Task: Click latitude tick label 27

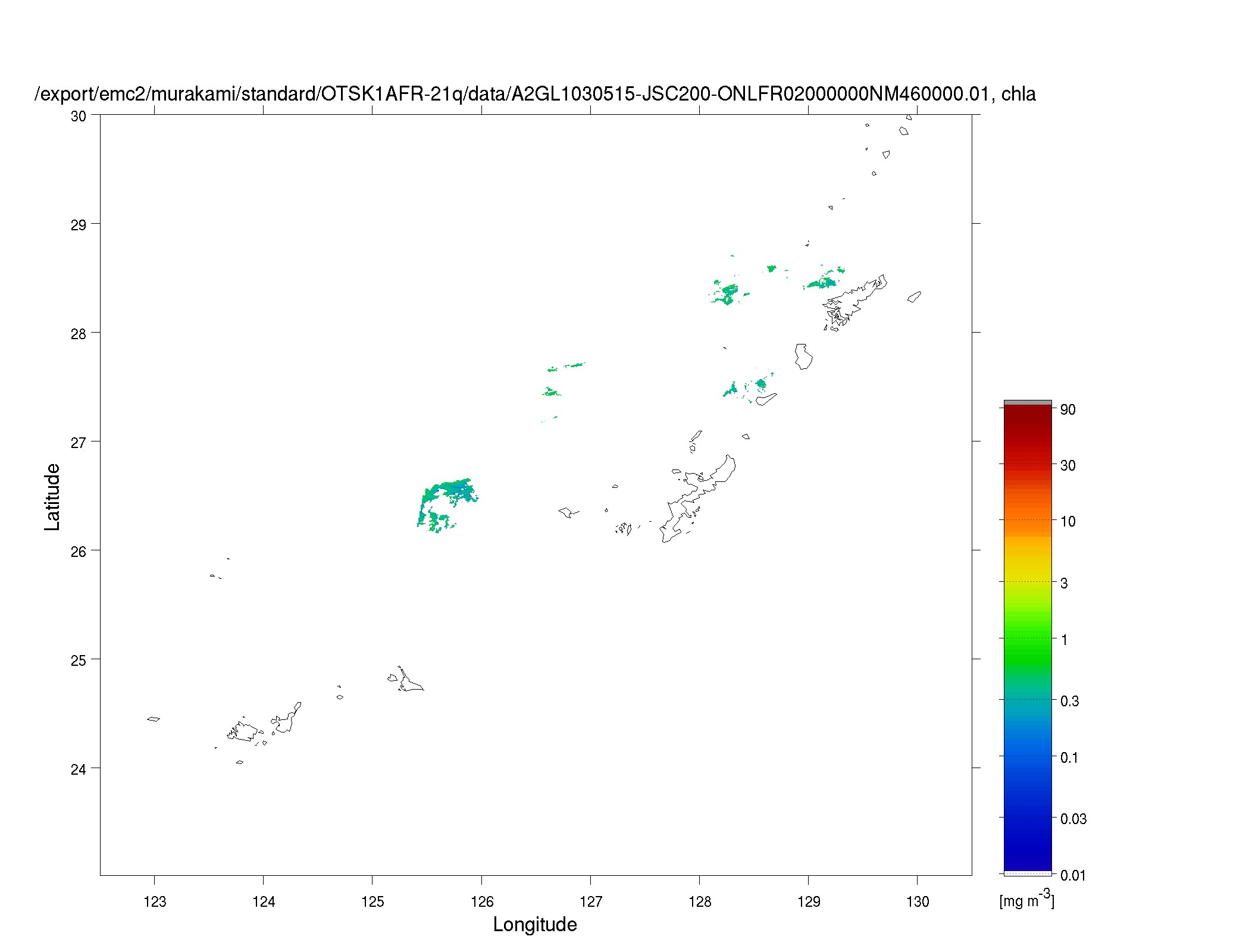Action: pyautogui.click(x=78, y=443)
